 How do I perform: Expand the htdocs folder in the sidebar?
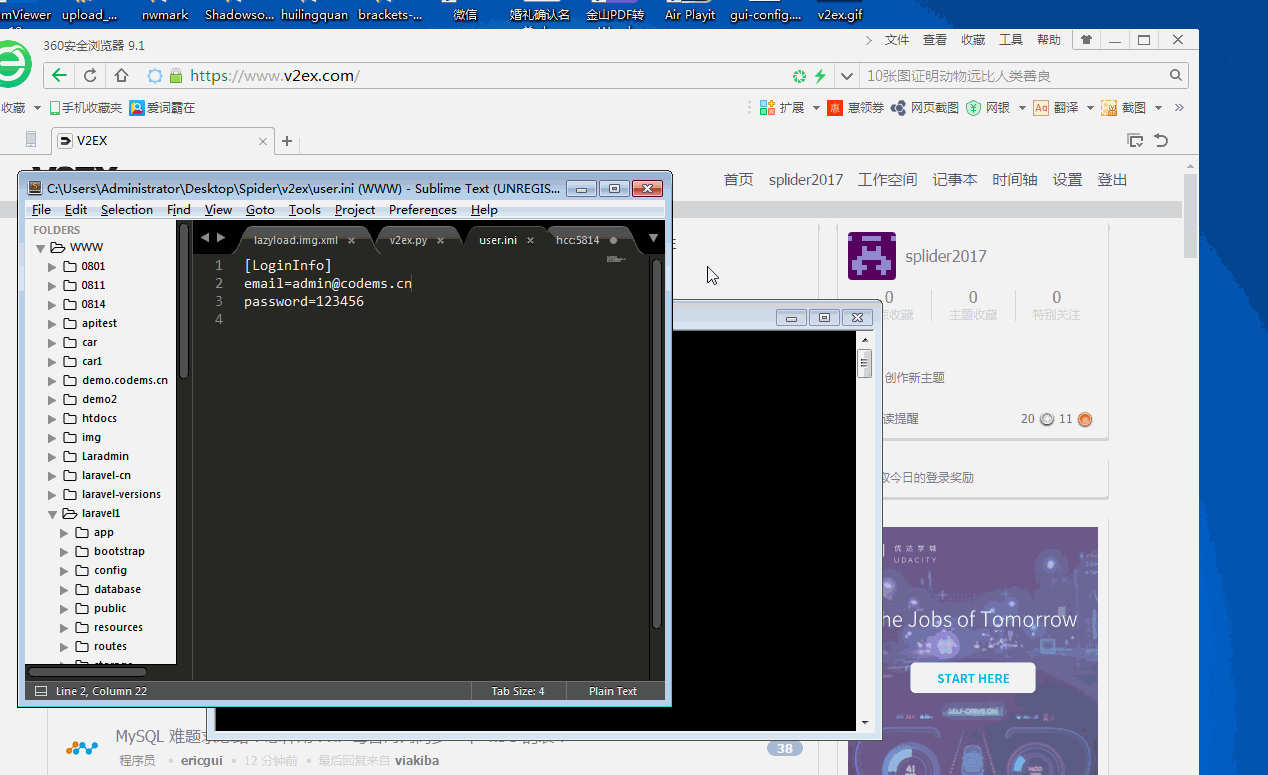(x=52, y=419)
